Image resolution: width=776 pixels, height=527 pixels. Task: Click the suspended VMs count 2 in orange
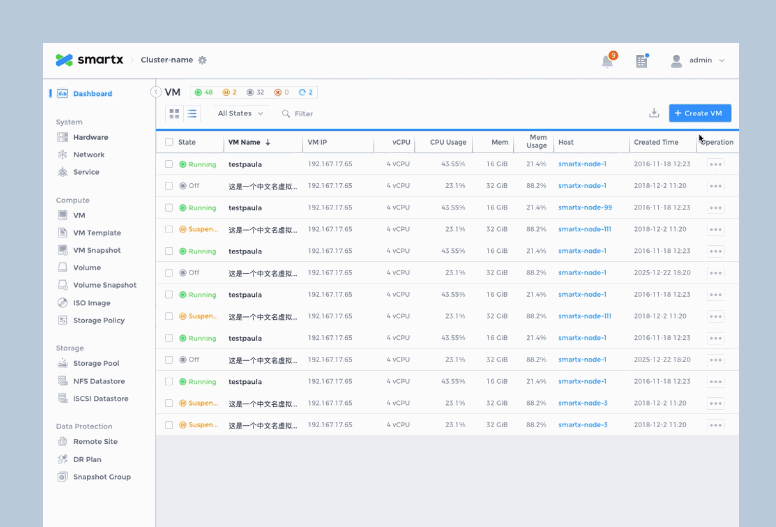pyautogui.click(x=229, y=93)
